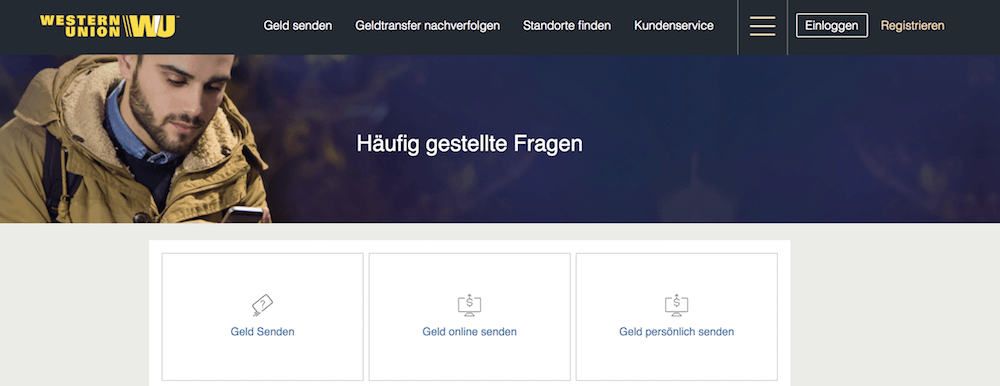
Task: Select Standorte finden in navigation
Action: click(567, 26)
